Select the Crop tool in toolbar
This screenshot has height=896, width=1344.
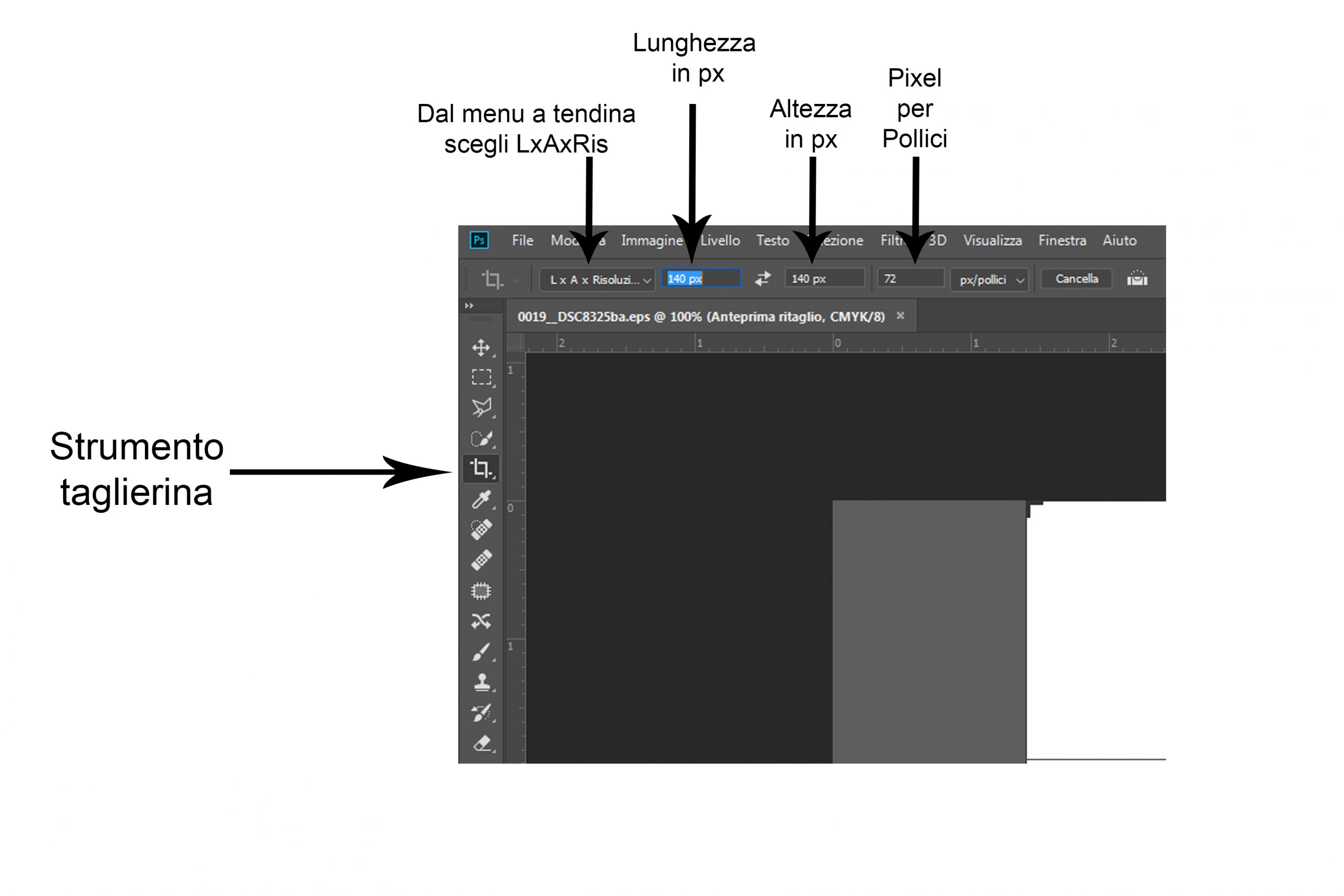pyautogui.click(x=481, y=469)
